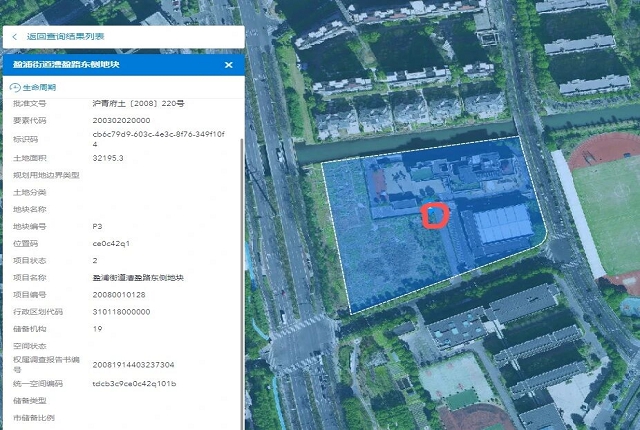The width and height of the screenshot is (640, 430).
Task: Select the 规划用地边界类型 field label
Action: coord(46,175)
